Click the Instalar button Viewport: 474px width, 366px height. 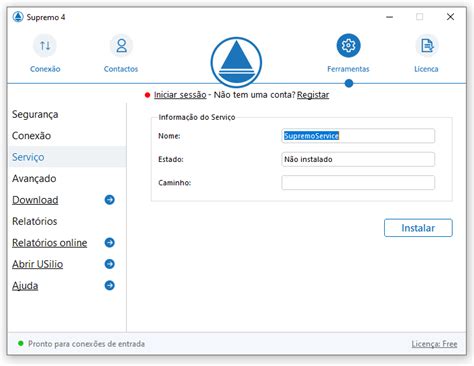click(x=418, y=228)
